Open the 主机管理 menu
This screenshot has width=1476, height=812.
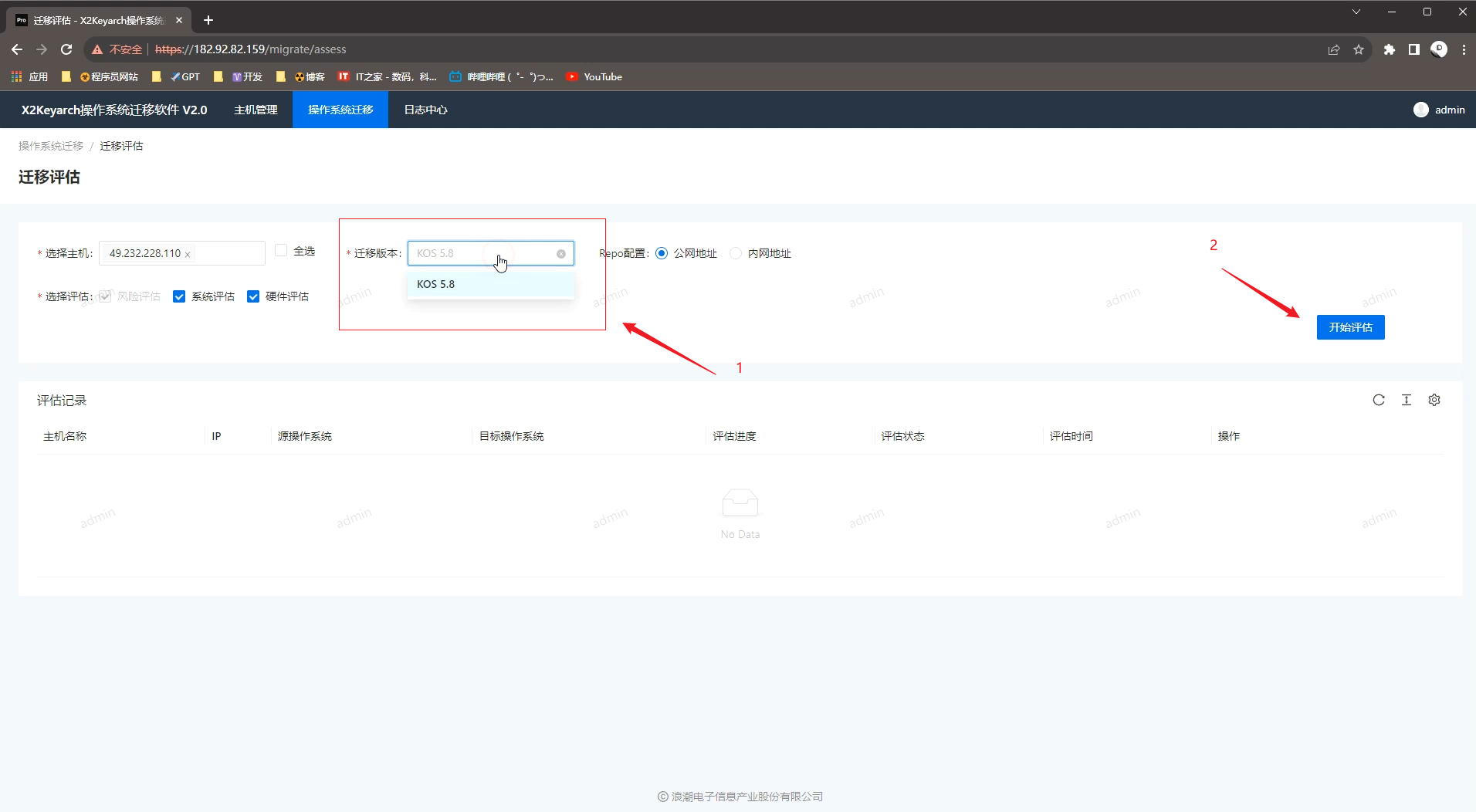256,110
